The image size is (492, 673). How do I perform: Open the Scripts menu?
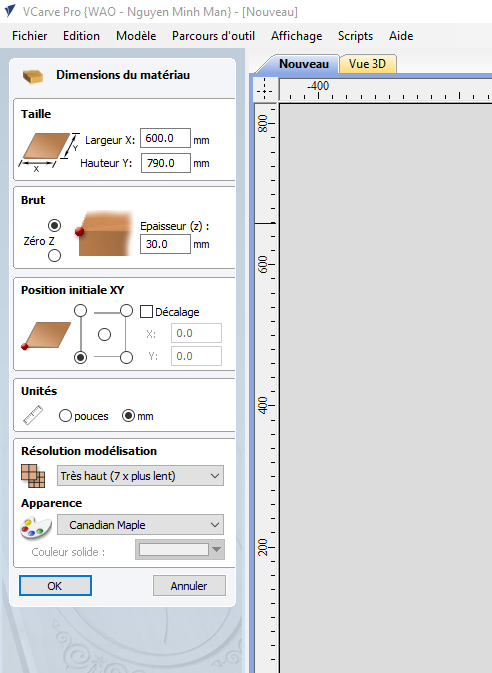(355, 36)
